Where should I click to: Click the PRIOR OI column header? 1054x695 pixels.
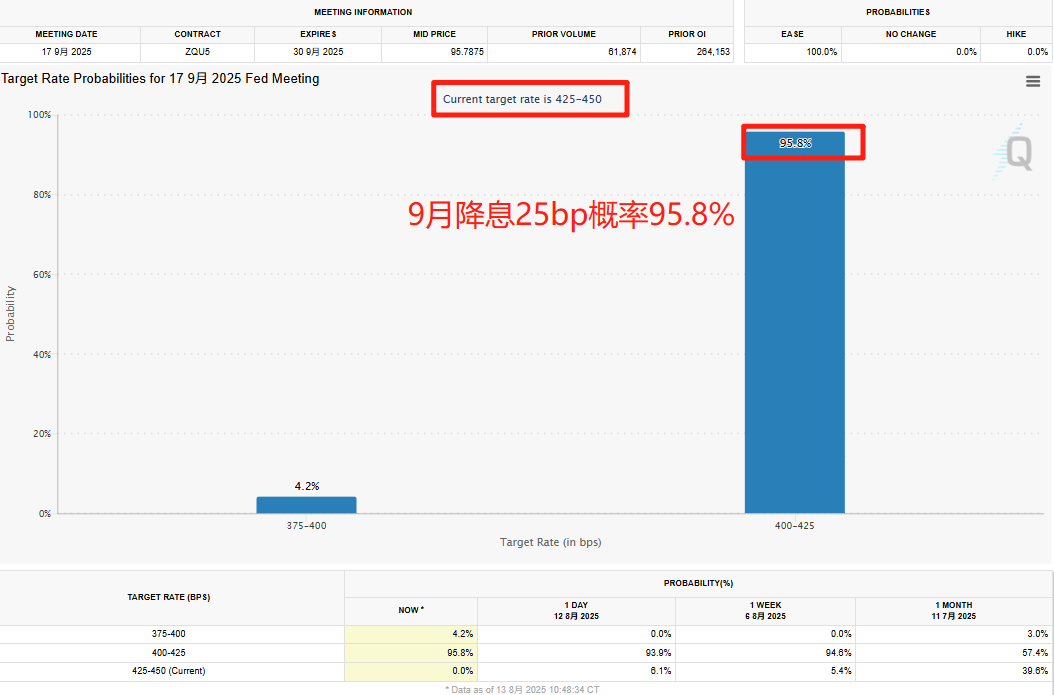click(687, 34)
